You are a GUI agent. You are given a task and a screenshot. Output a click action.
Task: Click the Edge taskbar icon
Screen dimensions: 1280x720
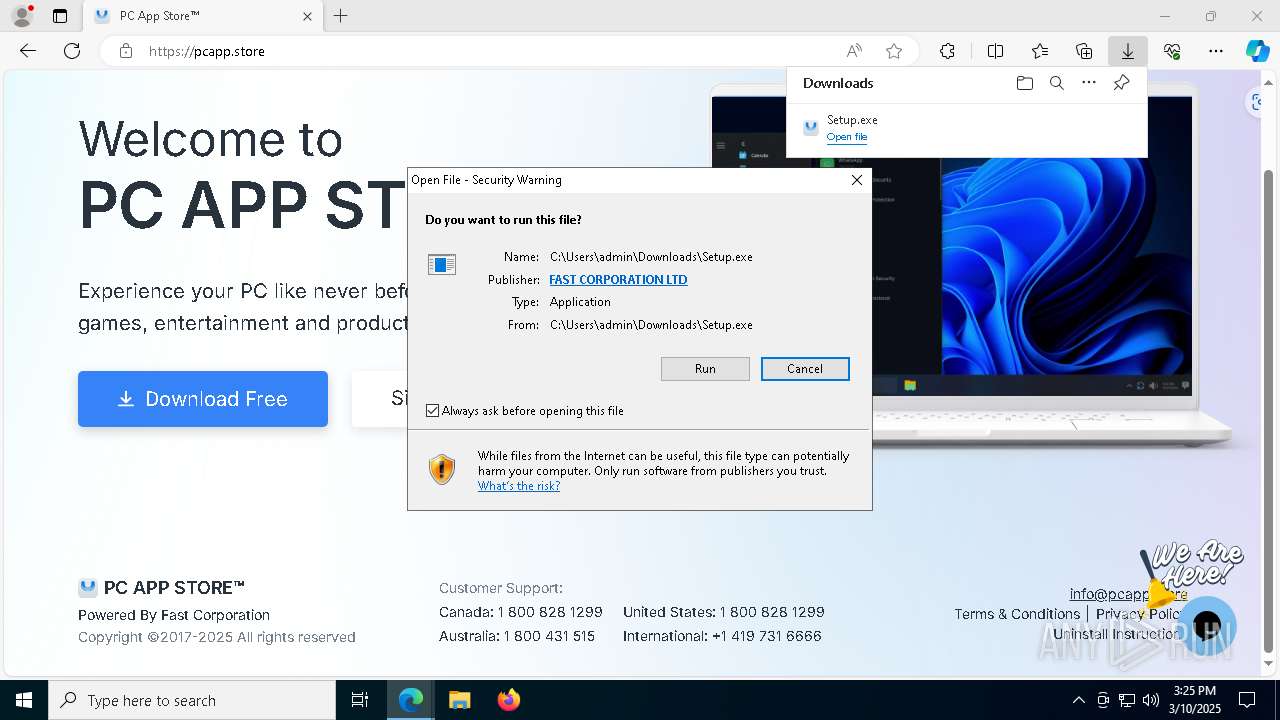pyautogui.click(x=411, y=700)
